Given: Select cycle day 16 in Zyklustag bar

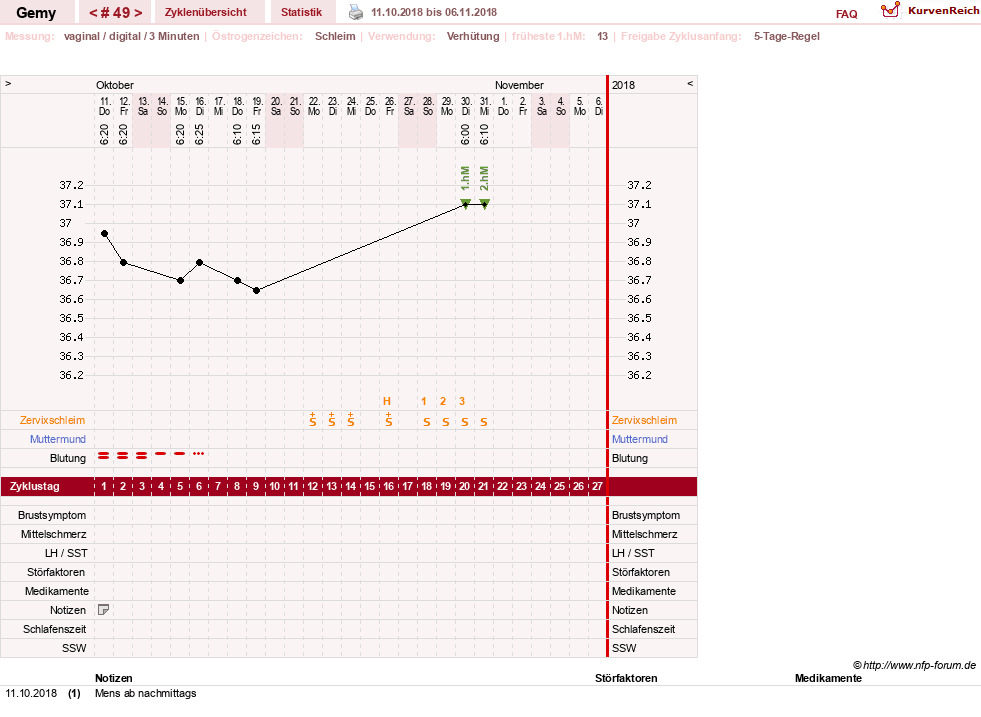Looking at the screenshot, I should coord(389,486).
